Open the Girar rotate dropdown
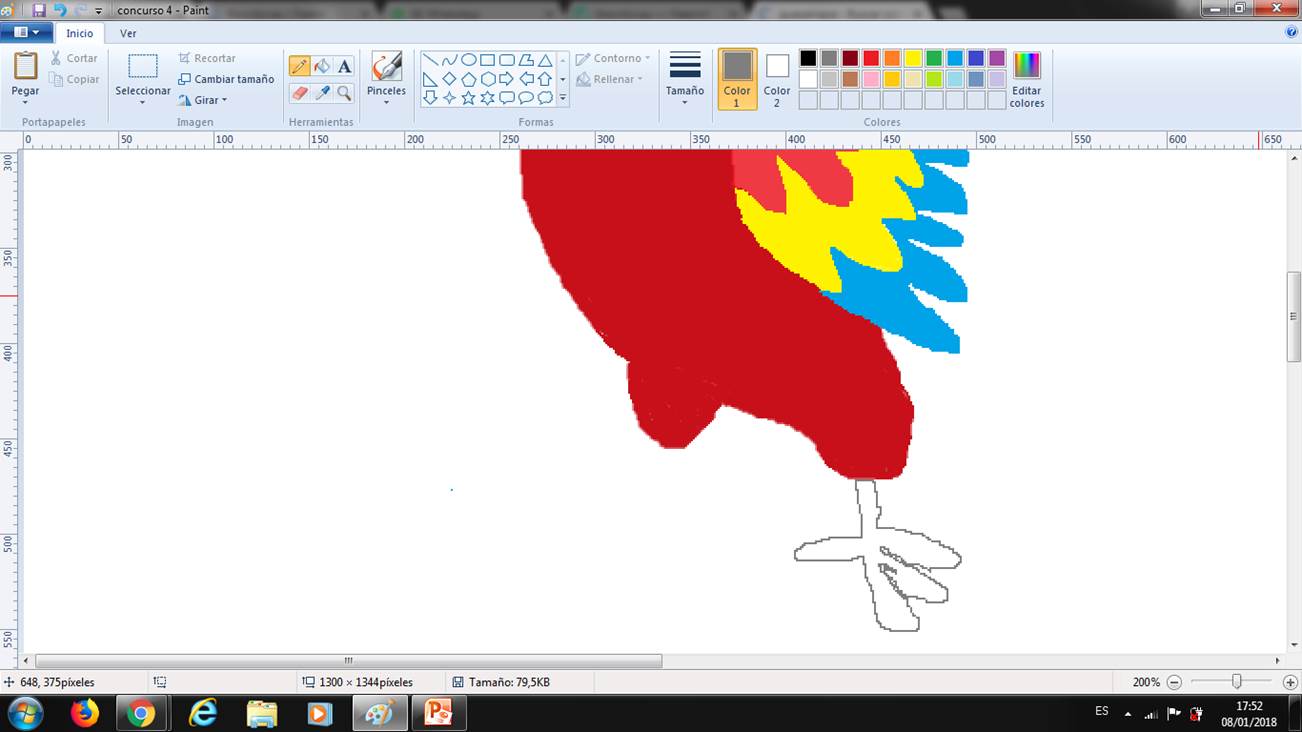 (x=203, y=100)
